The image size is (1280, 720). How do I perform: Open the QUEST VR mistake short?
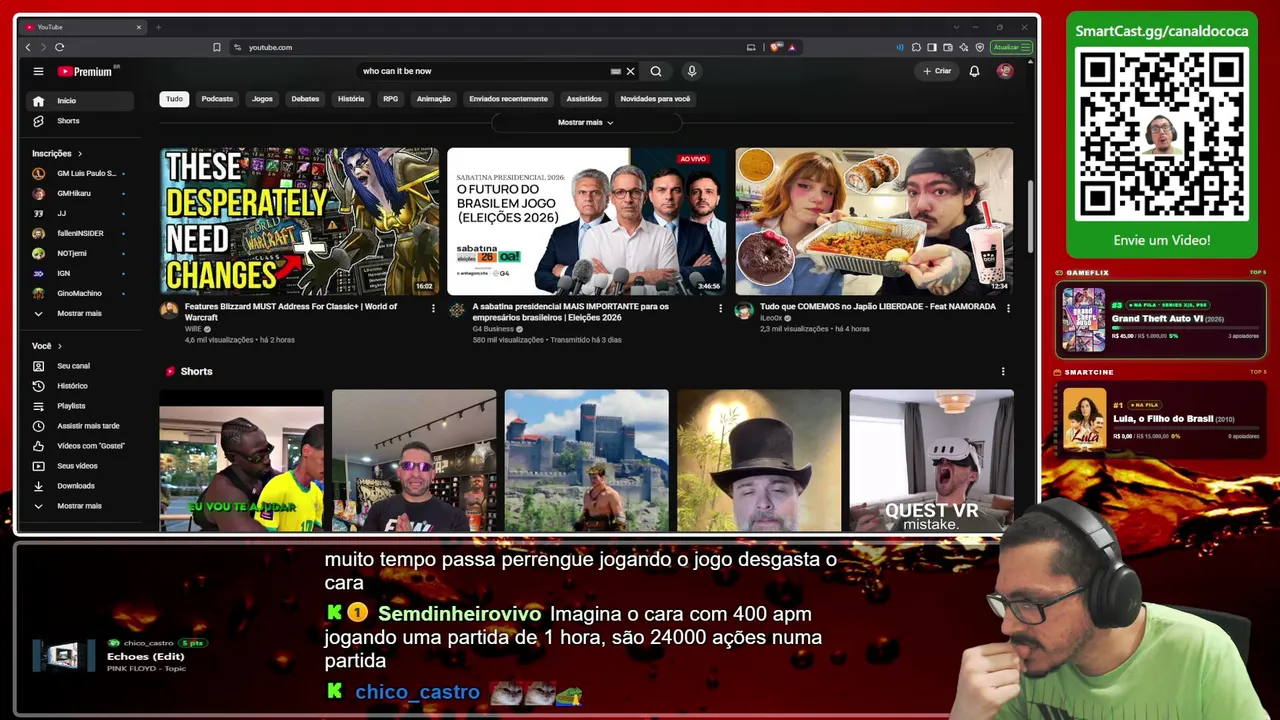(931, 461)
